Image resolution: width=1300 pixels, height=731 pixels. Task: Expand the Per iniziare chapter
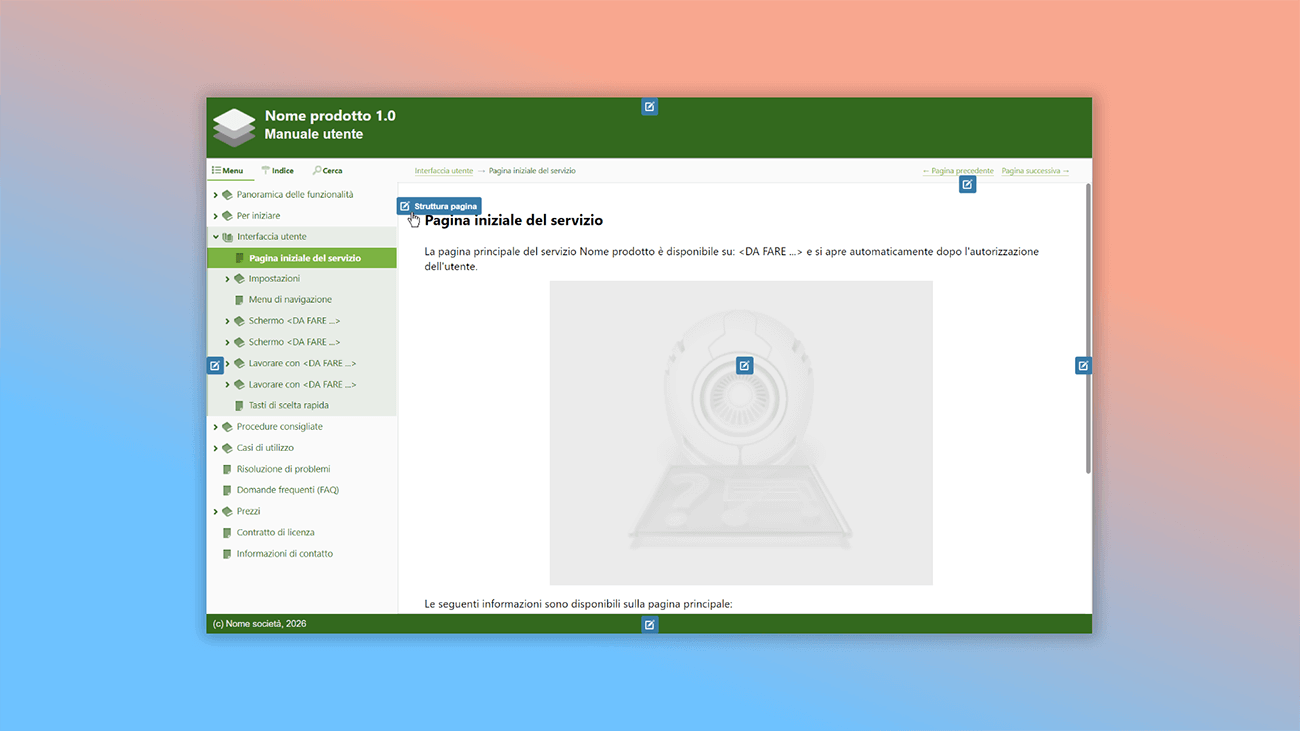[215, 215]
